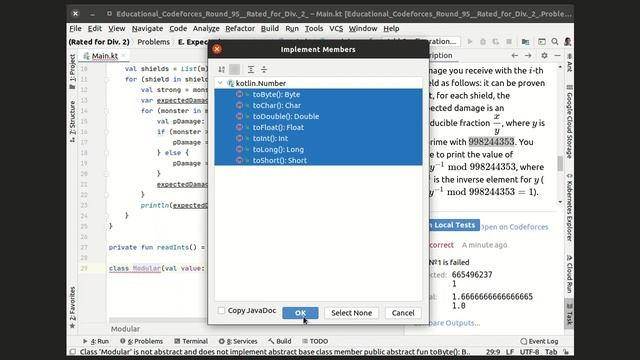Hide the task panel with minimize icon
Viewport: 640px width, 360px height.
click(x=557, y=56)
